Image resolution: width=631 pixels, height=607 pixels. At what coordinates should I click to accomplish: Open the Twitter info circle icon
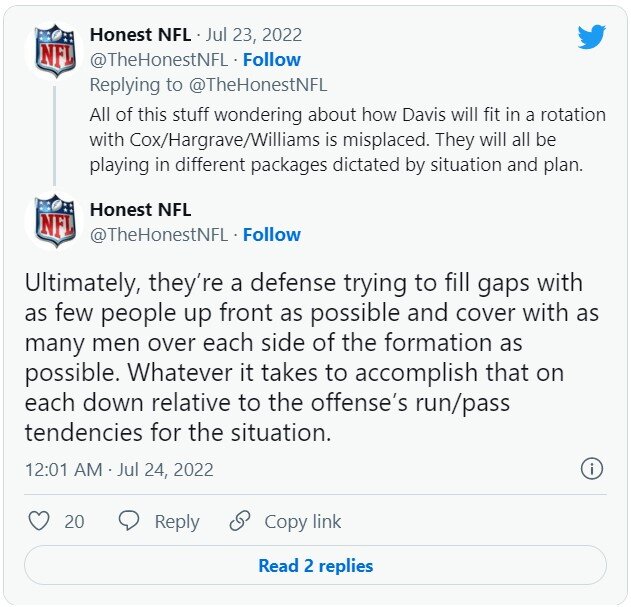click(x=591, y=469)
